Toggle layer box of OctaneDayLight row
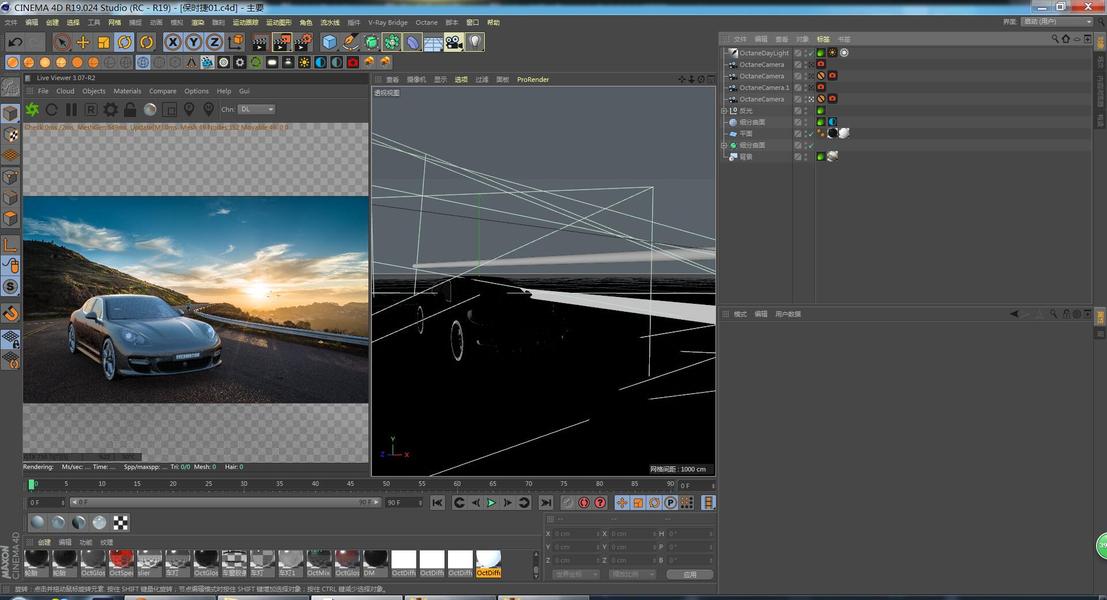Screen dimensions: 1107x600 798,53
